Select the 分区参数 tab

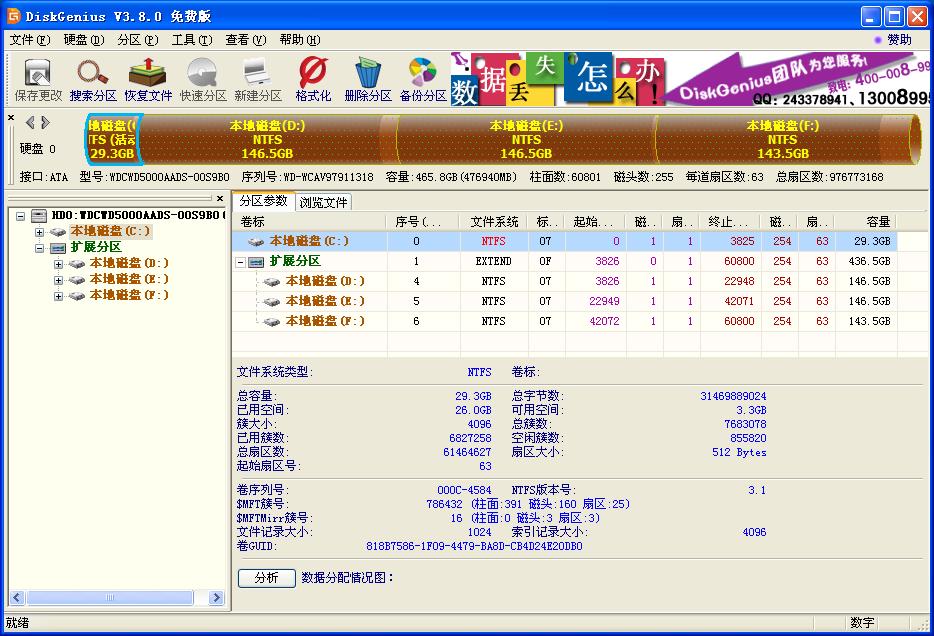(x=264, y=200)
